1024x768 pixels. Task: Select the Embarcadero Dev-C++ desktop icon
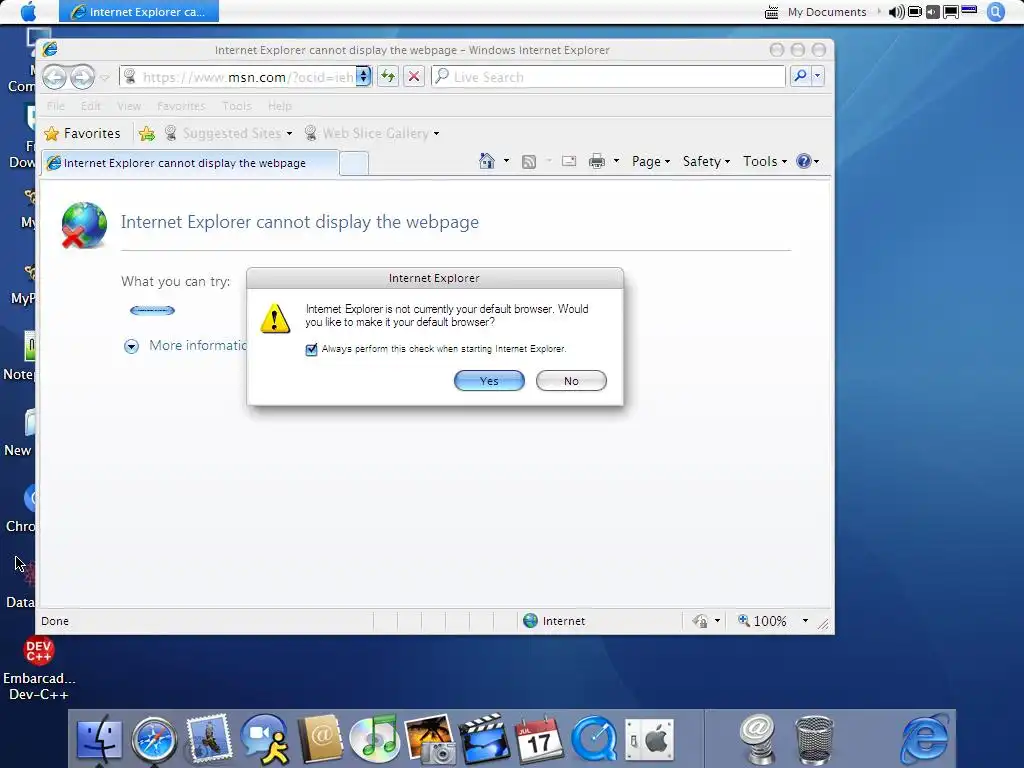click(39, 668)
